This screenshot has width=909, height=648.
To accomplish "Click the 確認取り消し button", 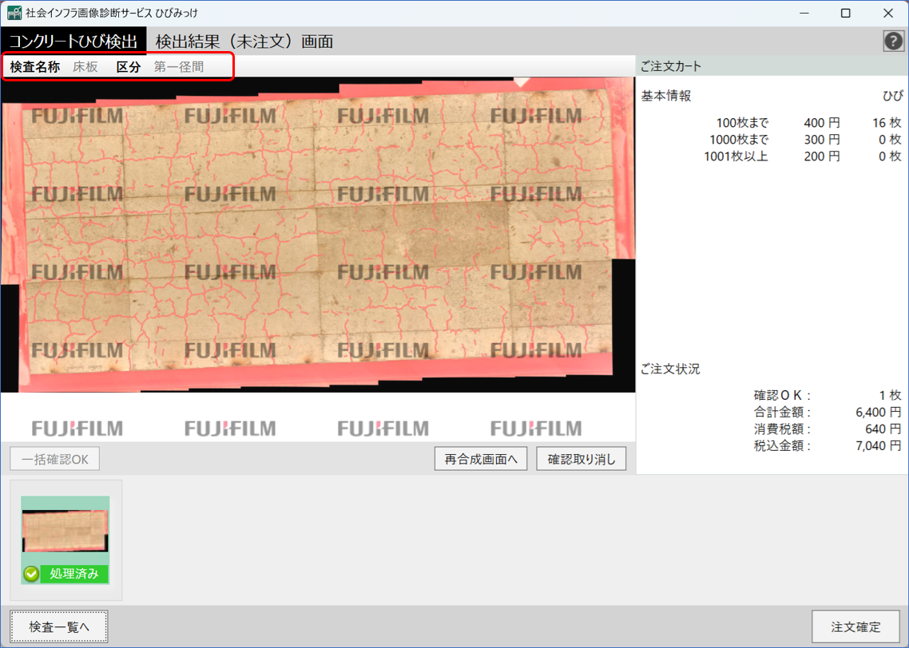I will point(581,459).
